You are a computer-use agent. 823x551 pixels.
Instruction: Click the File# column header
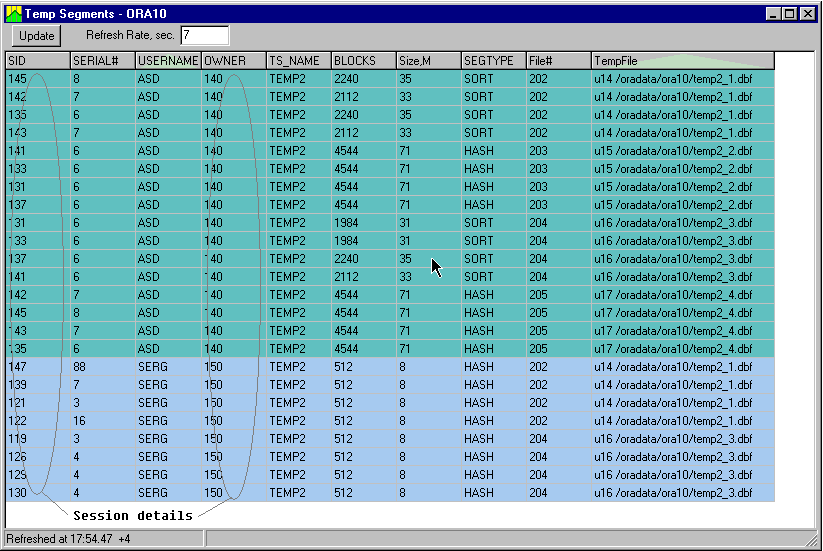559,61
